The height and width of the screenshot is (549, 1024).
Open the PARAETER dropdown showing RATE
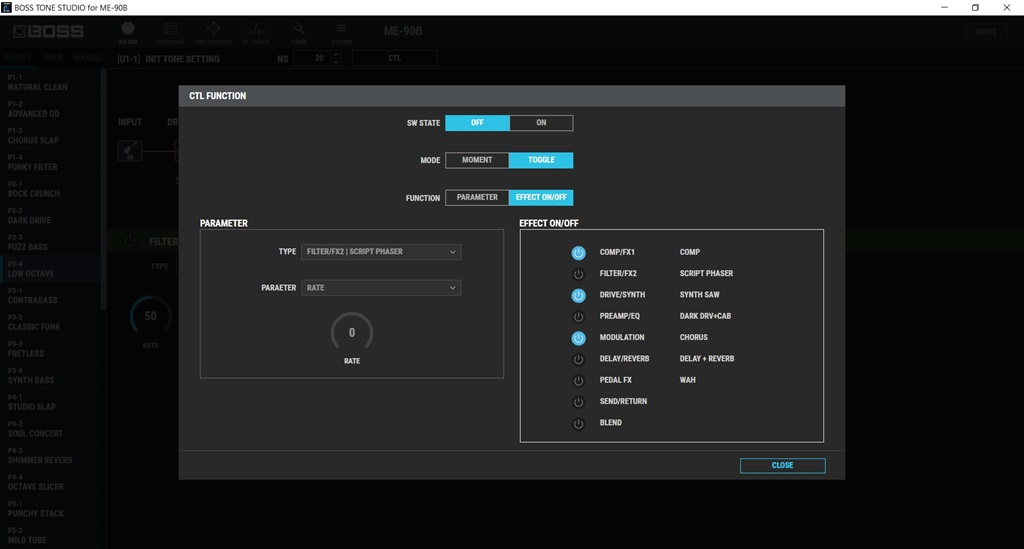click(x=381, y=288)
